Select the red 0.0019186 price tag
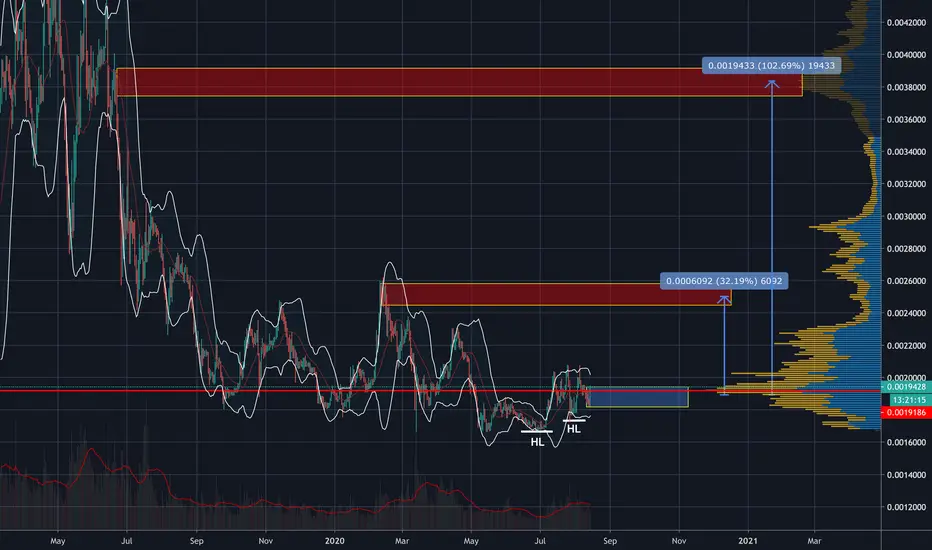932x550 pixels. pos(906,412)
